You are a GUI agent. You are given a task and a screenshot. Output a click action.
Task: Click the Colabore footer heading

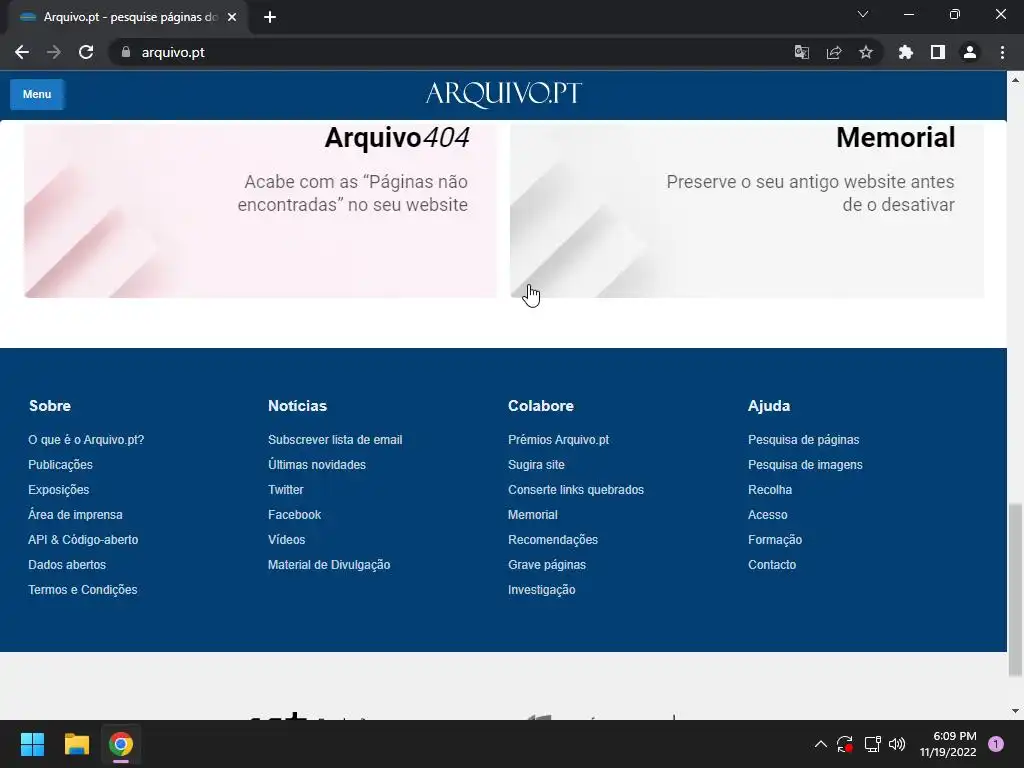point(541,406)
